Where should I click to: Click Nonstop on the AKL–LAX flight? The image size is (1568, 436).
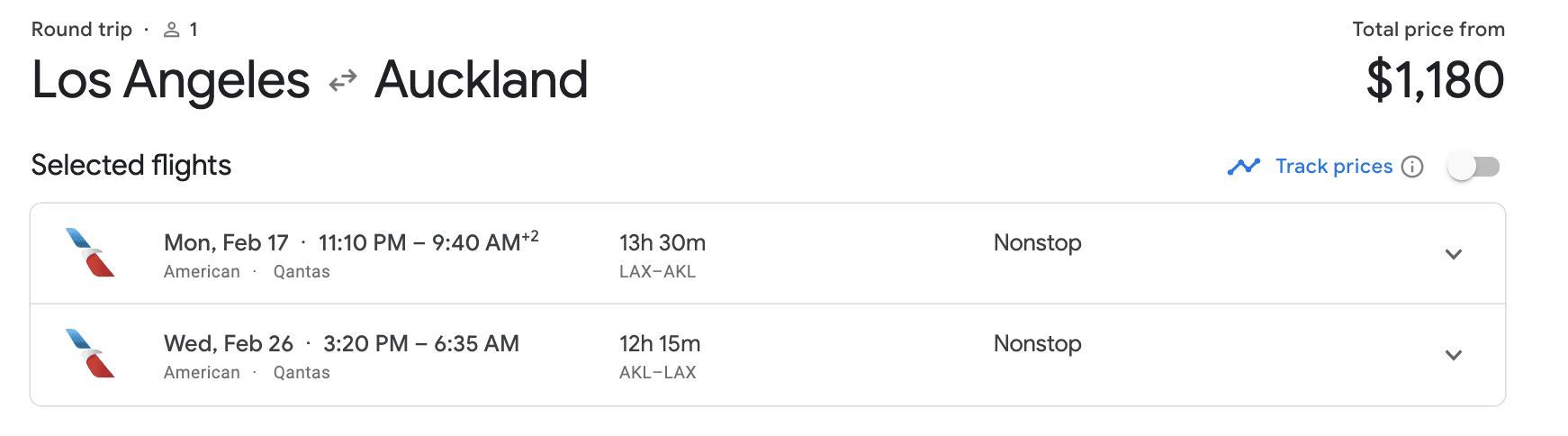(1037, 344)
